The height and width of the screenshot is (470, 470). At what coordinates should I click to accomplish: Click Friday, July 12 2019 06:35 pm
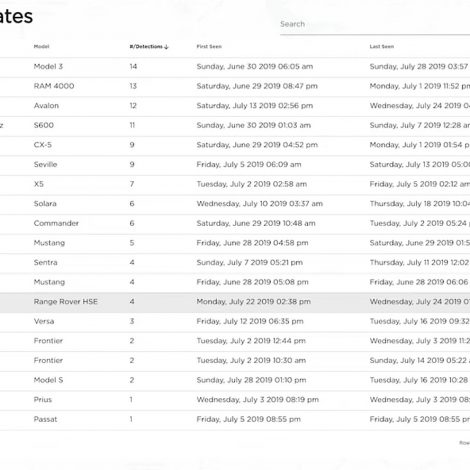click(x=250, y=321)
